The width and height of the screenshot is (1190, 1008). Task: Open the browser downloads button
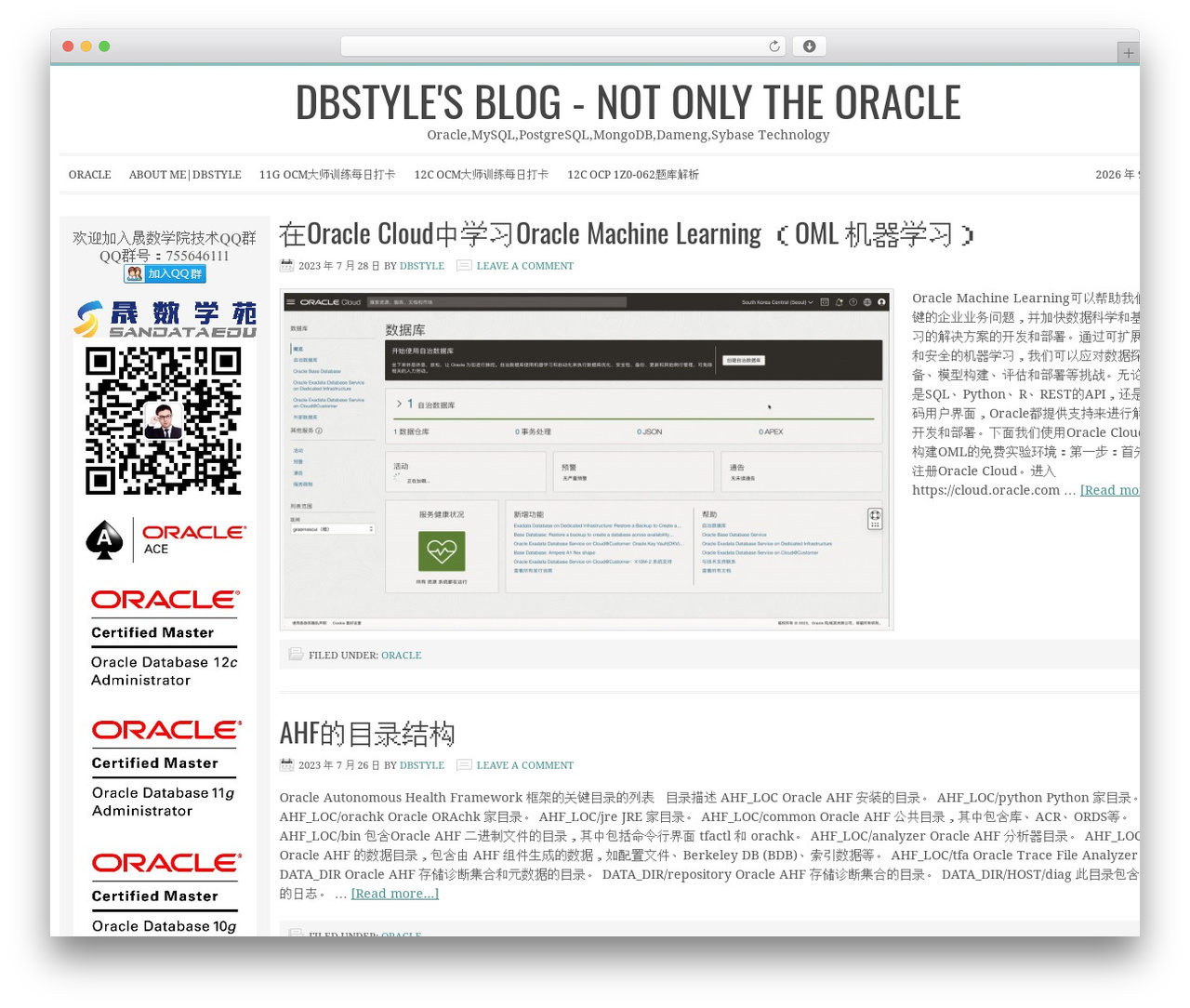pos(809,46)
